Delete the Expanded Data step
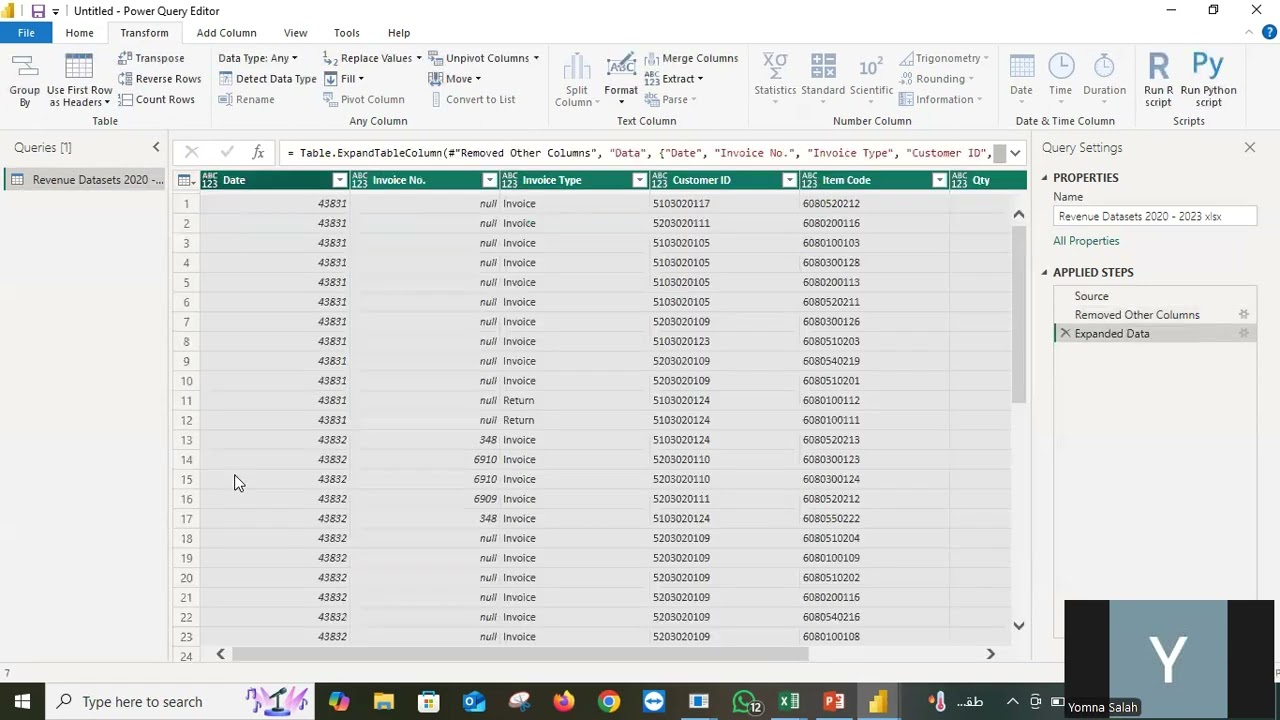 (x=1065, y=333)
